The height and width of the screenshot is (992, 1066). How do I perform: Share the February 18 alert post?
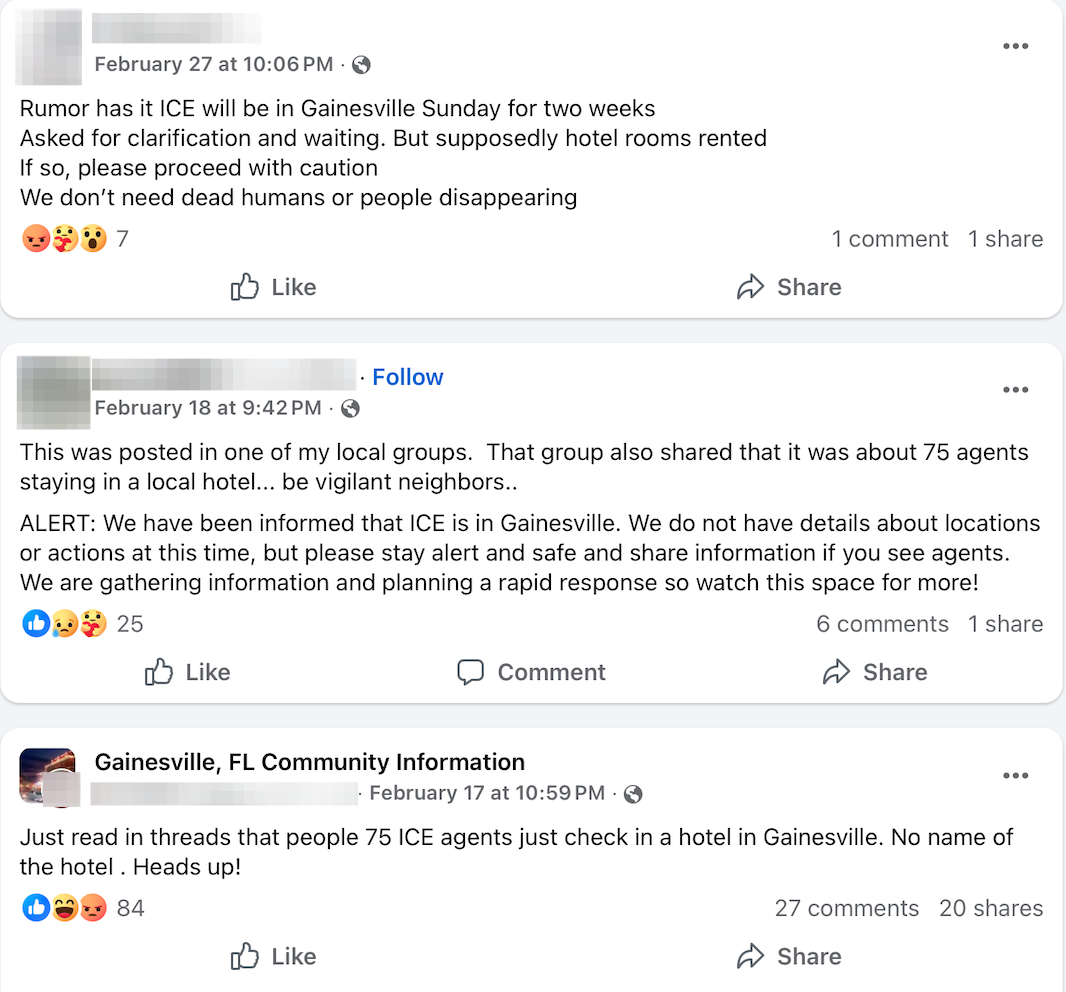[875, 672]
